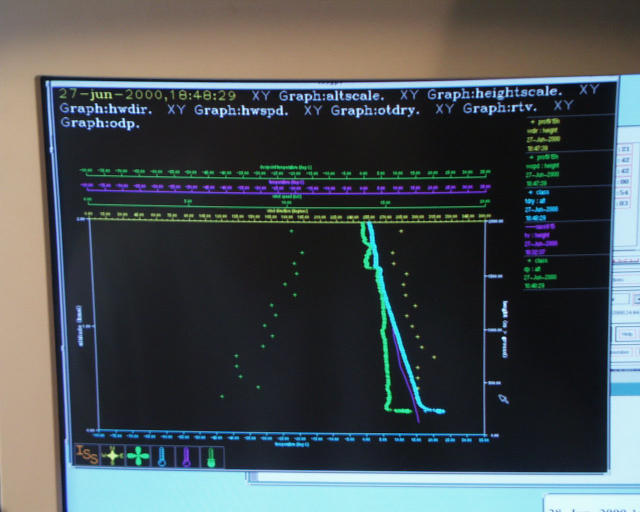Click the Help button in the background window

[627, 334]
